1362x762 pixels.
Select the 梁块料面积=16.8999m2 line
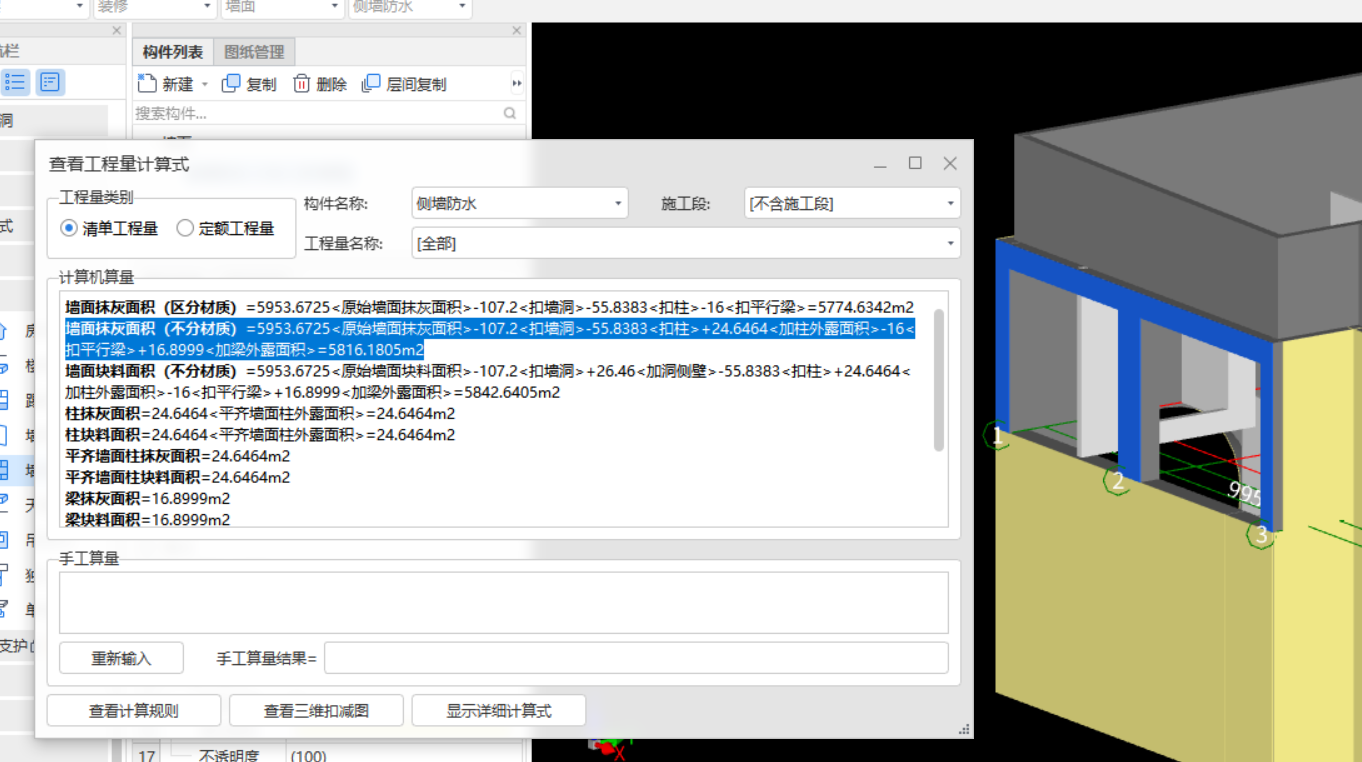click(x=148, y=519)
